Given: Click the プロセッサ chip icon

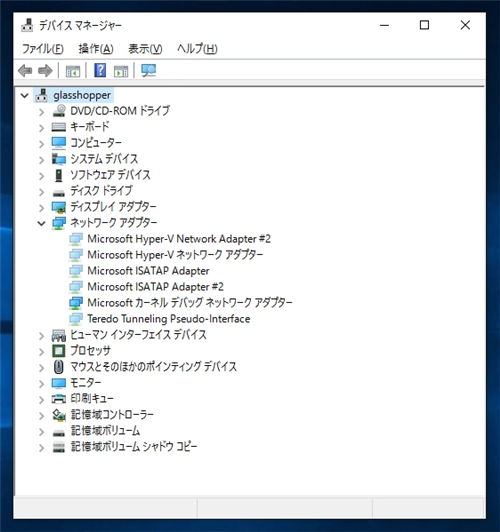Looking at the screenshot, I should click(x=59, y=351).
